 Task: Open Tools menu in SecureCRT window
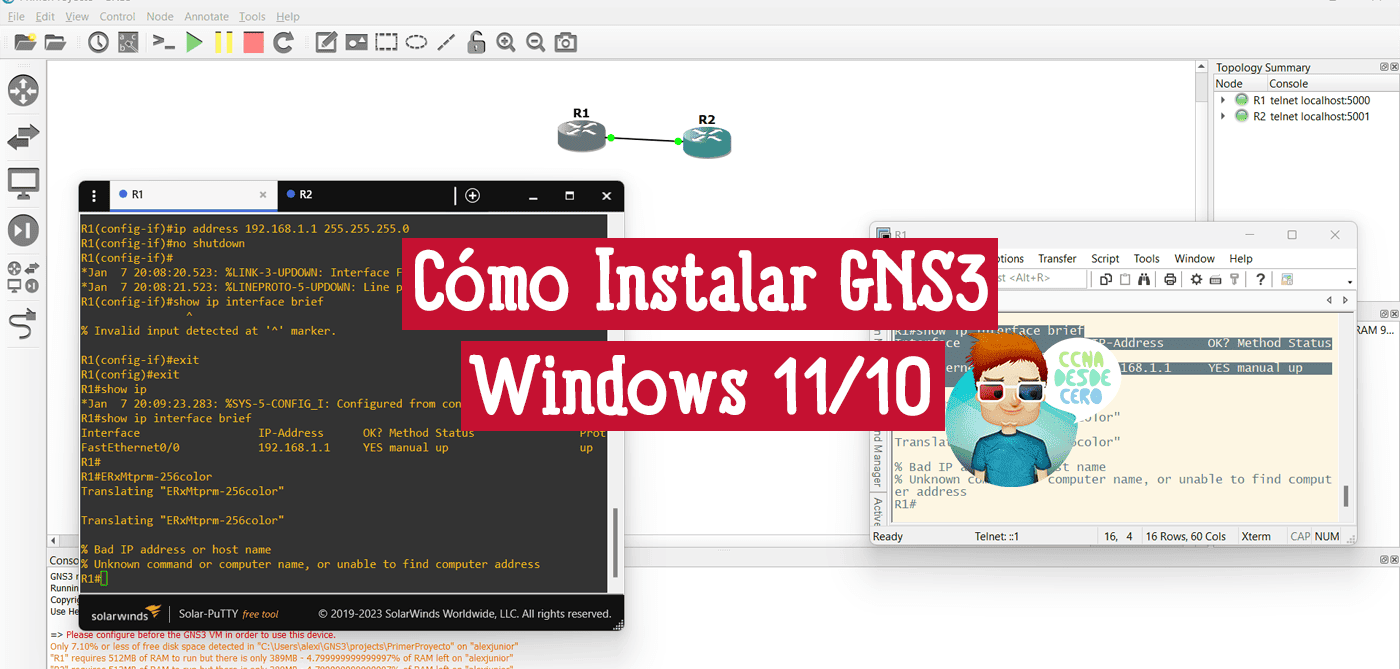click(1146, 258)
